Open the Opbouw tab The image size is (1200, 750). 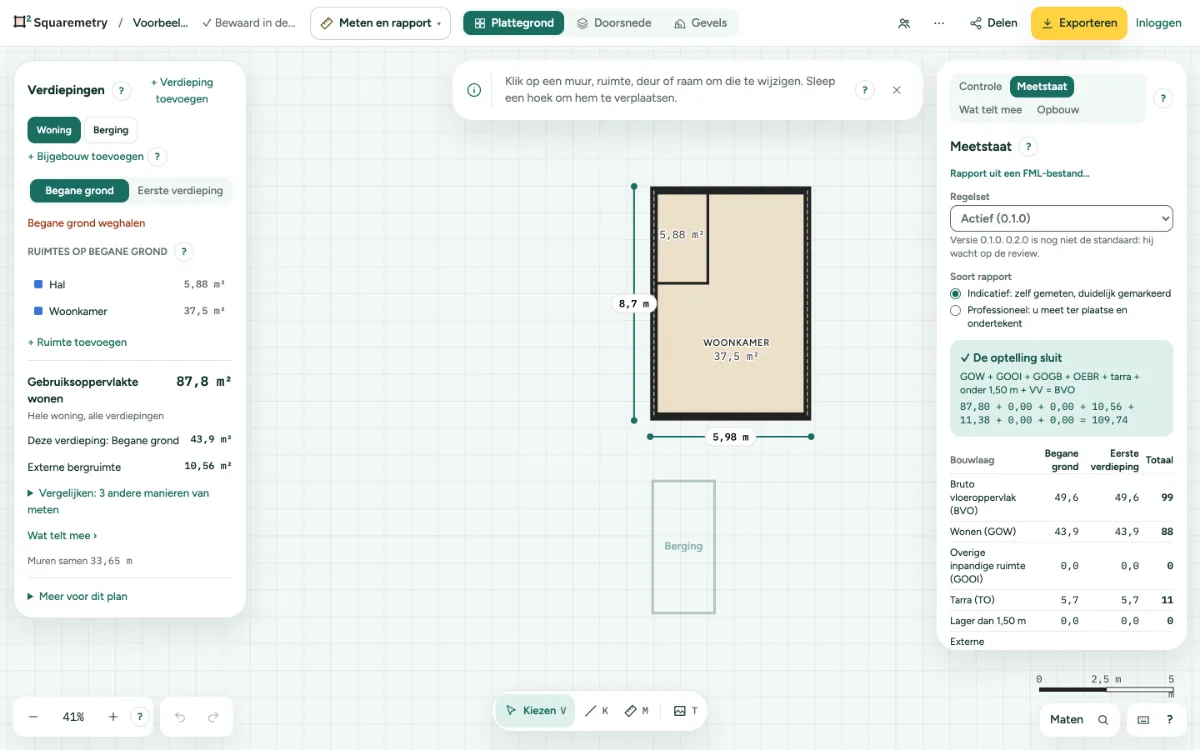[x=1058, y=110]
